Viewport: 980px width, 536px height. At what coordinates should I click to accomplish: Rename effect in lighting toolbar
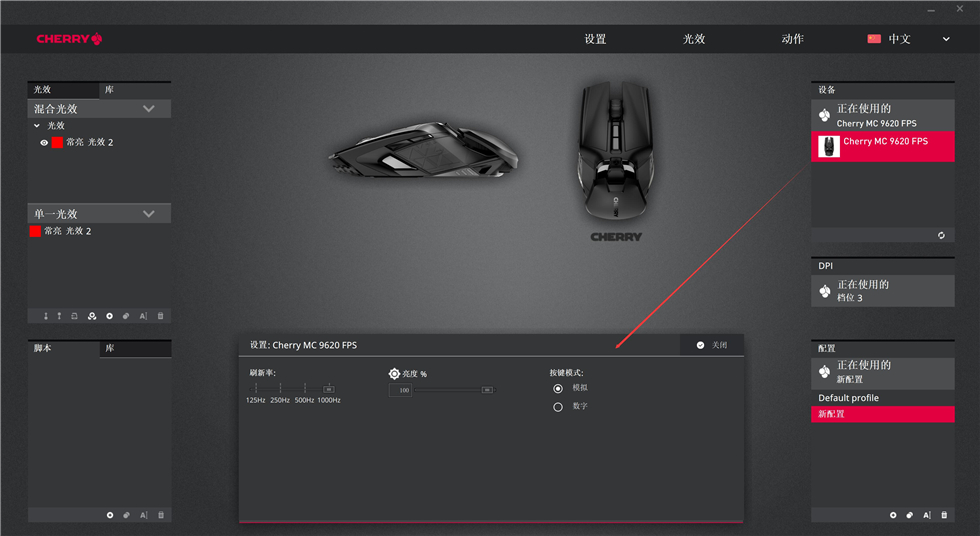click(x=143, y=316)
